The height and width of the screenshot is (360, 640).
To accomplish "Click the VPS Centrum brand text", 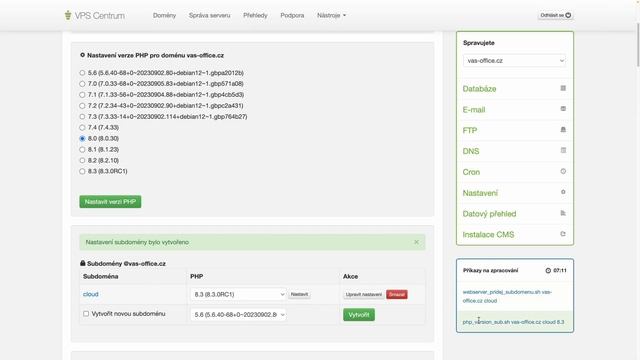I will click(100, 16).
